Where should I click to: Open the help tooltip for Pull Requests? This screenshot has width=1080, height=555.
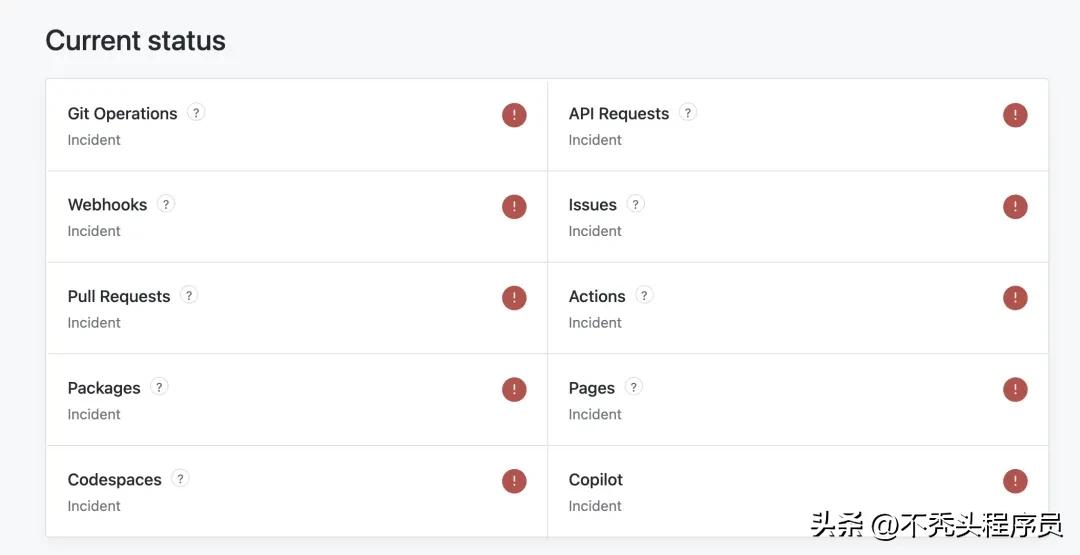click(x=189, y=295)
